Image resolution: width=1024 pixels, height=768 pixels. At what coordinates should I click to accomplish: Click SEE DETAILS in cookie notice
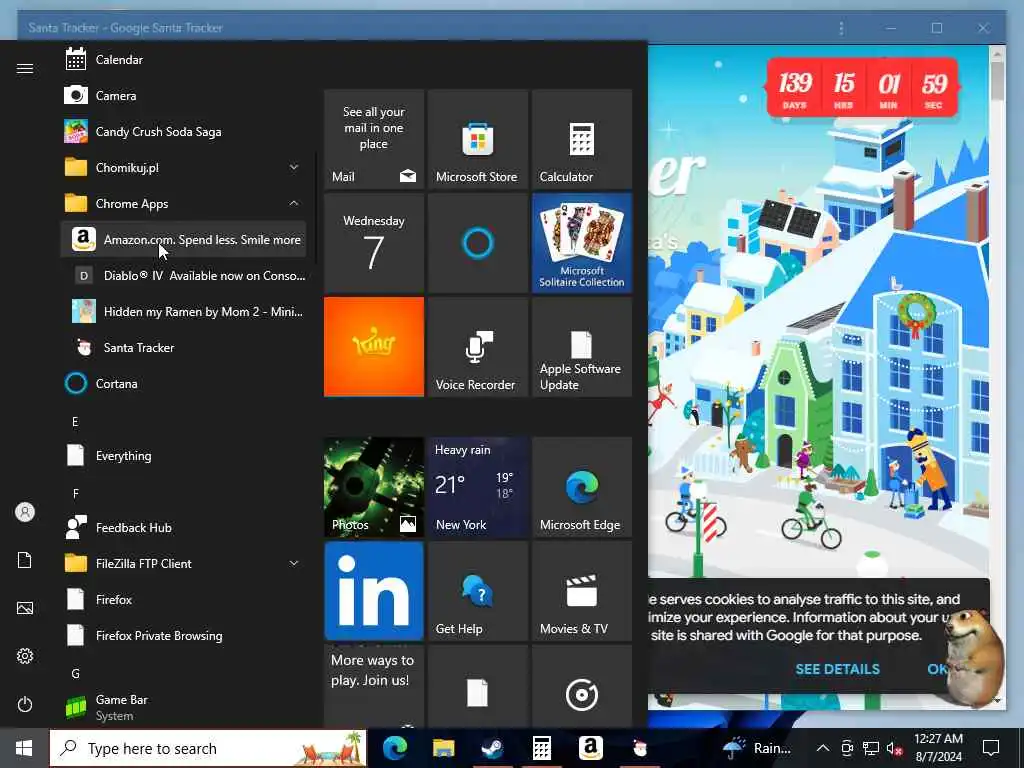click(x=837, y=669)
